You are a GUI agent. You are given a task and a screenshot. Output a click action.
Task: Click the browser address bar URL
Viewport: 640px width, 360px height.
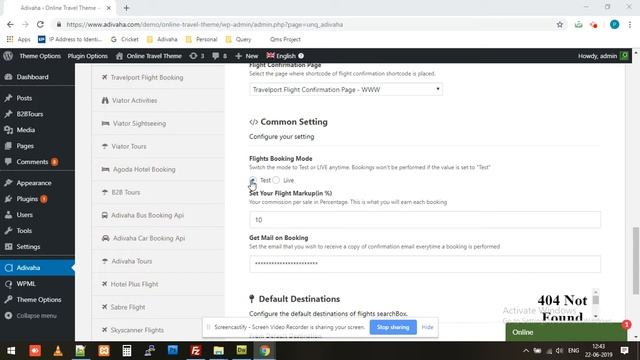click(204, 24)
